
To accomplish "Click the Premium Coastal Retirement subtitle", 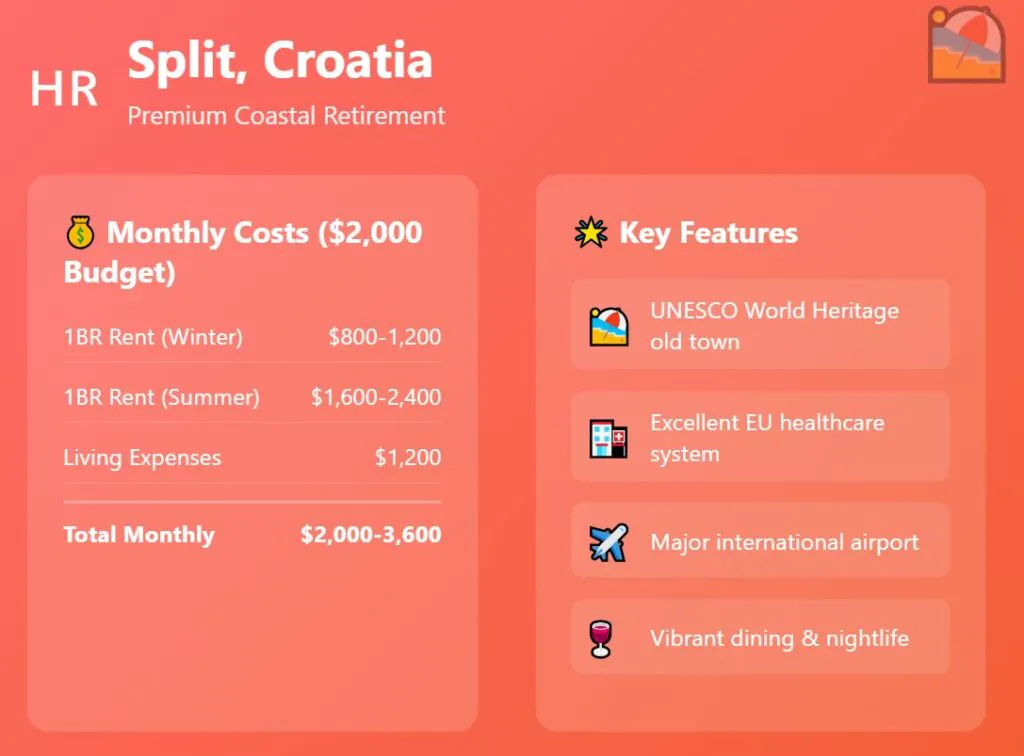I will (x=286, y=116).
